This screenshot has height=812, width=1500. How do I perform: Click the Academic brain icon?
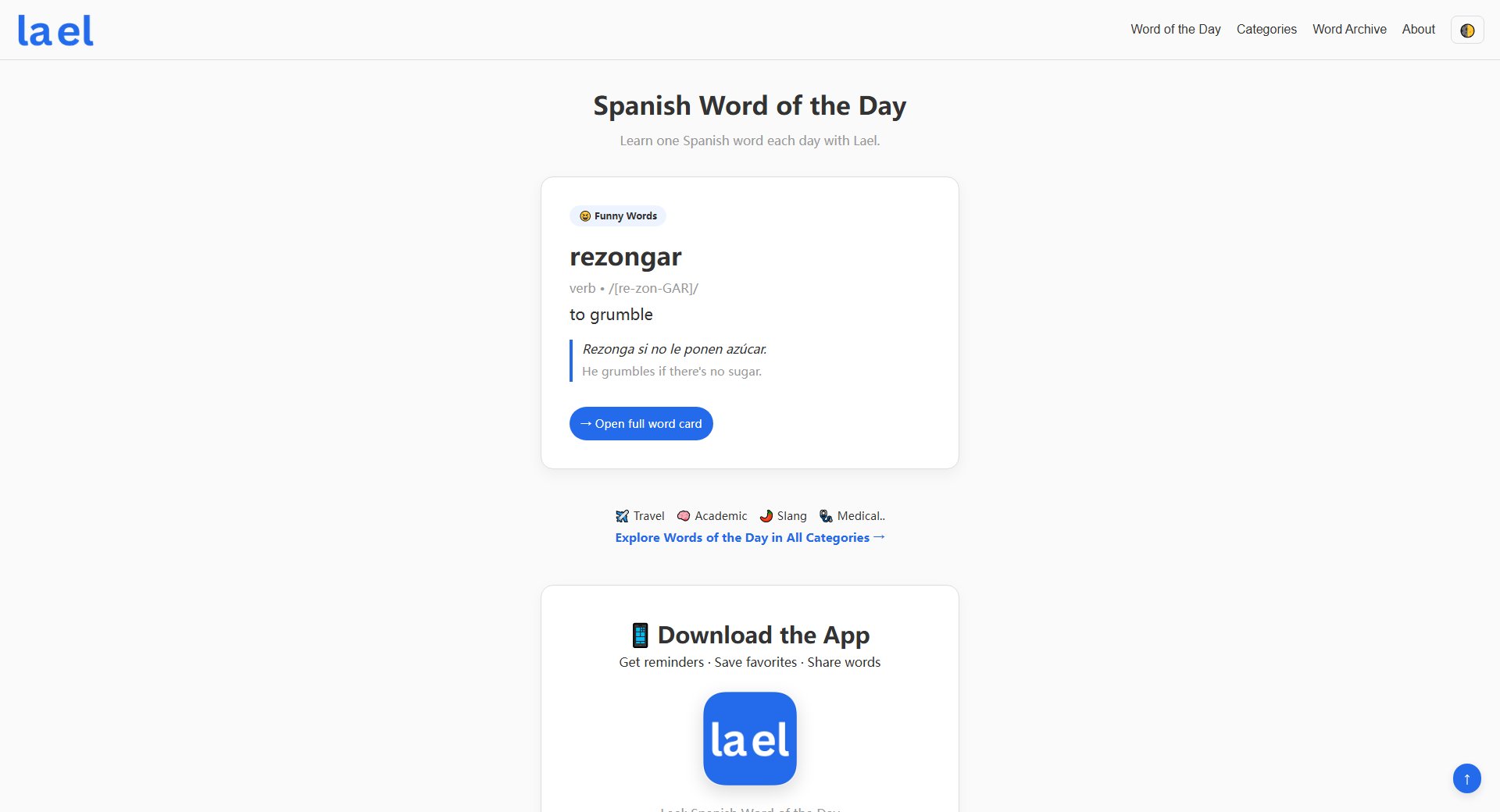pos(684,516)
